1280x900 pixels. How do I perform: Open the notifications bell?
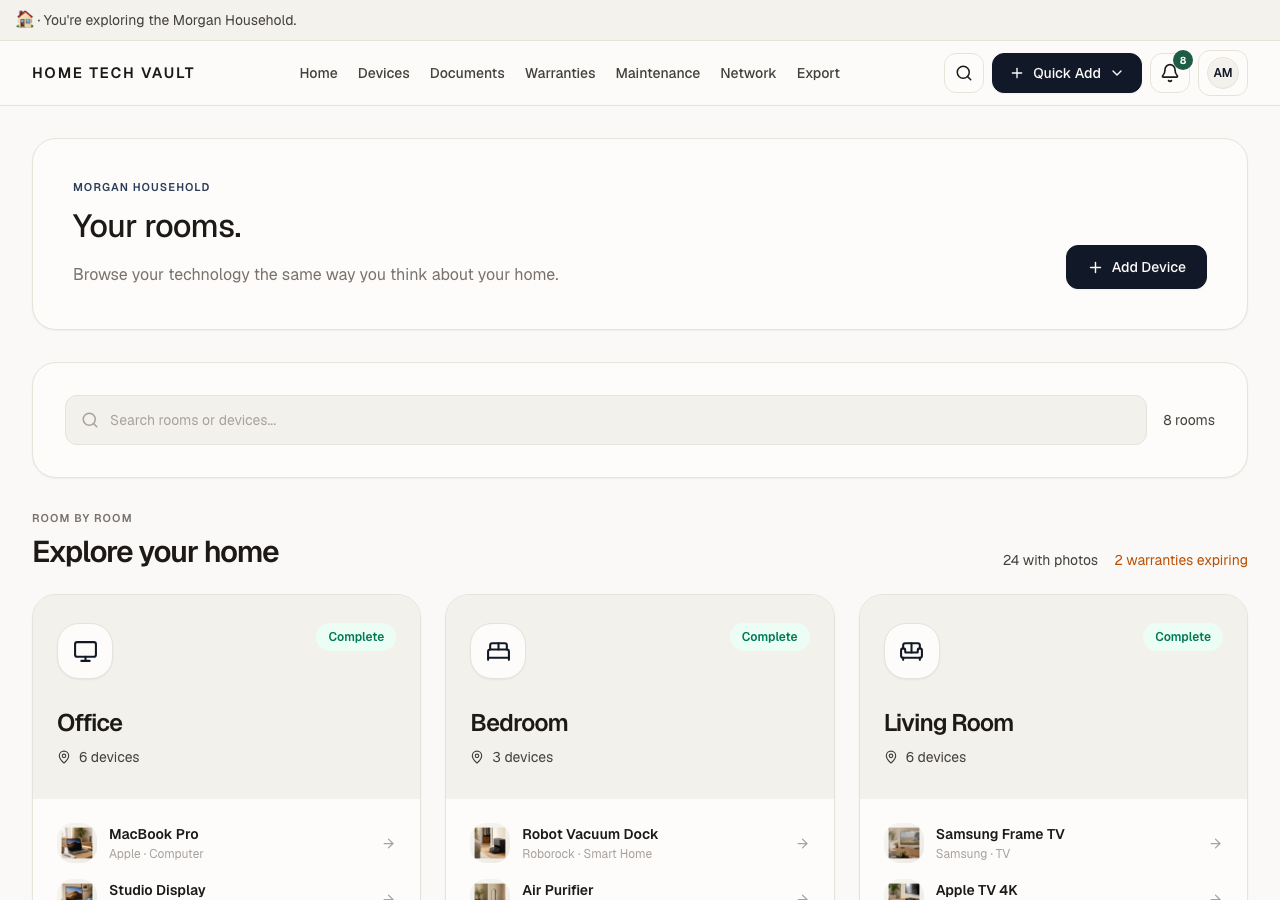click(1170, 73)
